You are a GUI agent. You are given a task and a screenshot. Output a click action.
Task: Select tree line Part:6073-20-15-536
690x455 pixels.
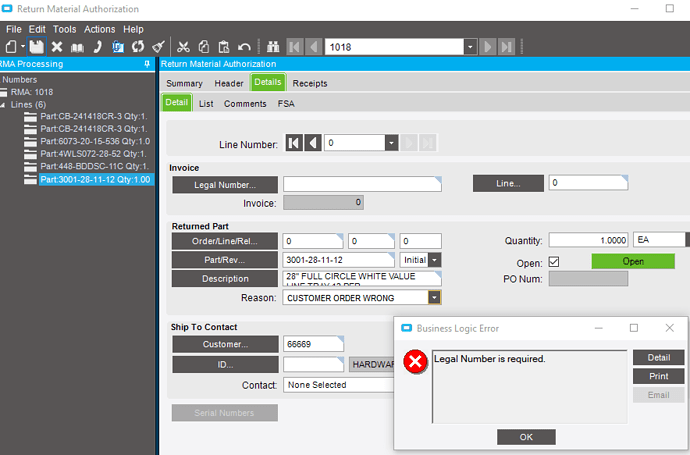click(95, 141)
